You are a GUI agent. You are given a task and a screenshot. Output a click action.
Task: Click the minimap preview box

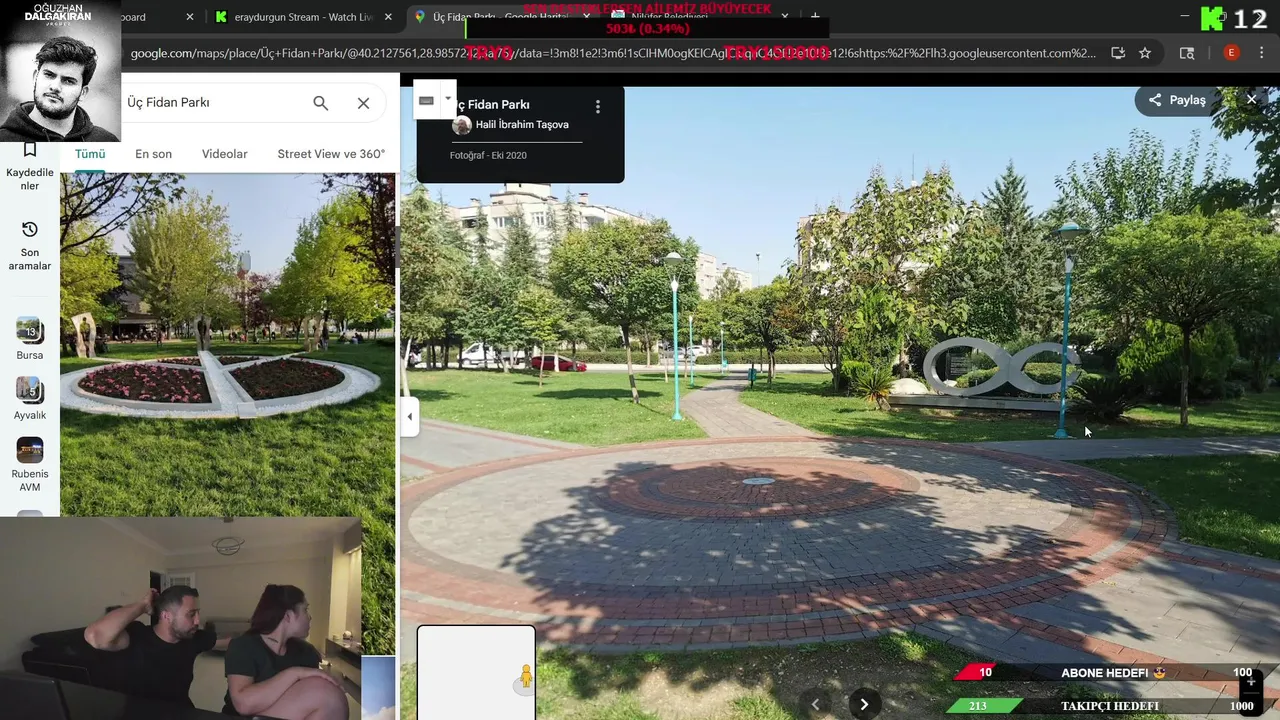(476, 672)
